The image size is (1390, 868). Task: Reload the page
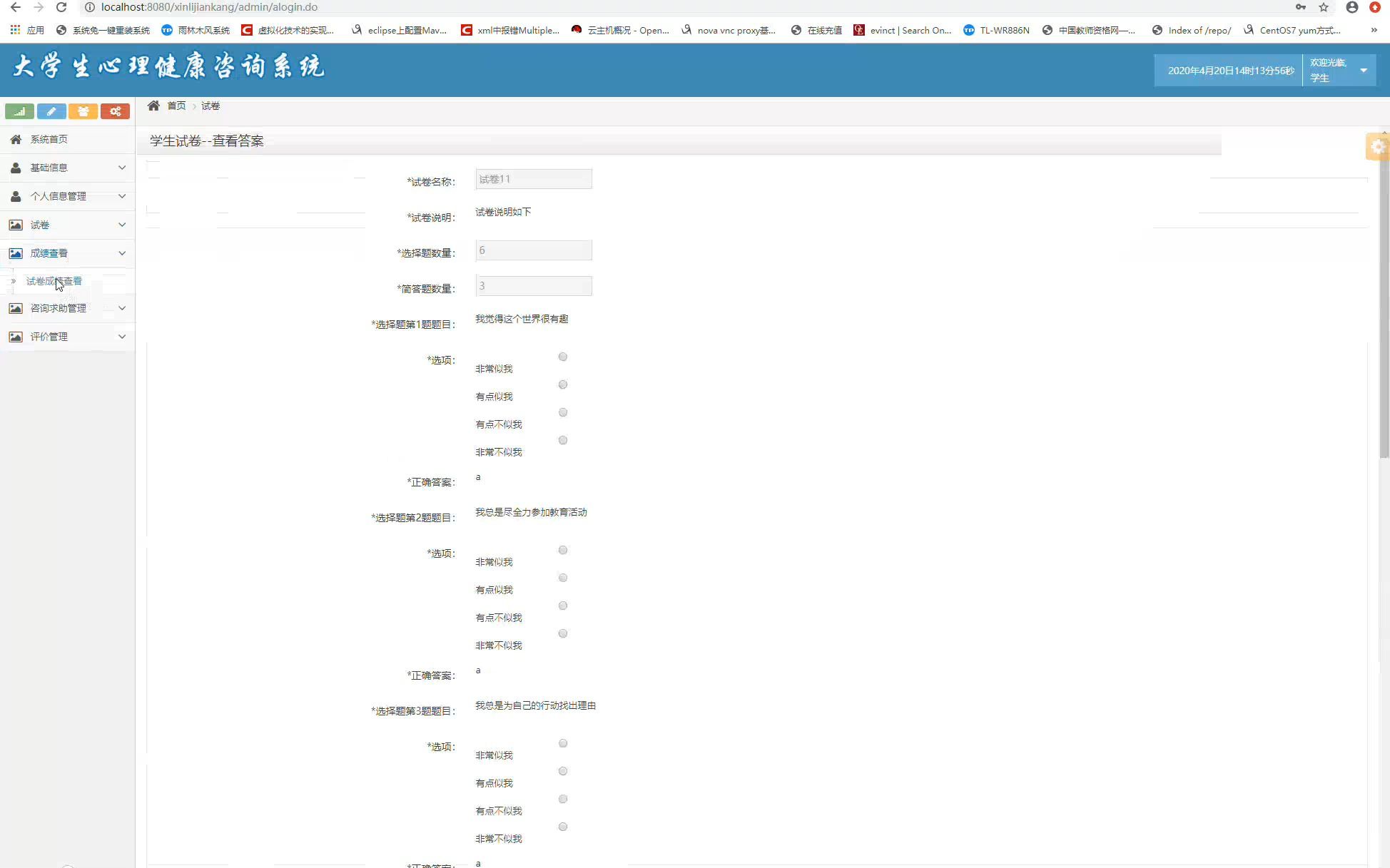pyautogui.click(x=61, y=7)
